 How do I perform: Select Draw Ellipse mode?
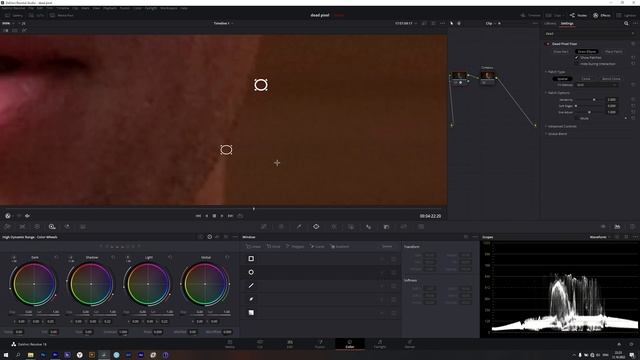587,51
